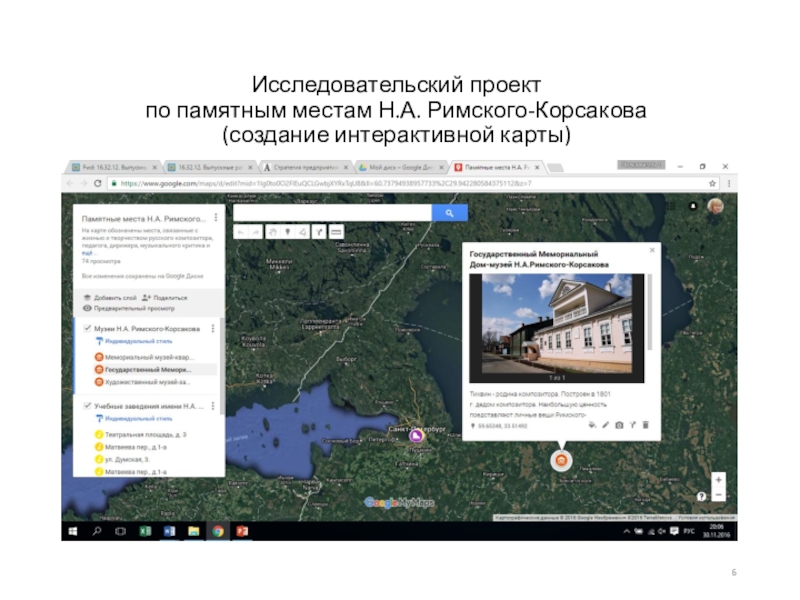The image size is (800, 600).
Task: Uncheck the Музеи Н.А. Римского-Корсакова layer
Action: 88,328
